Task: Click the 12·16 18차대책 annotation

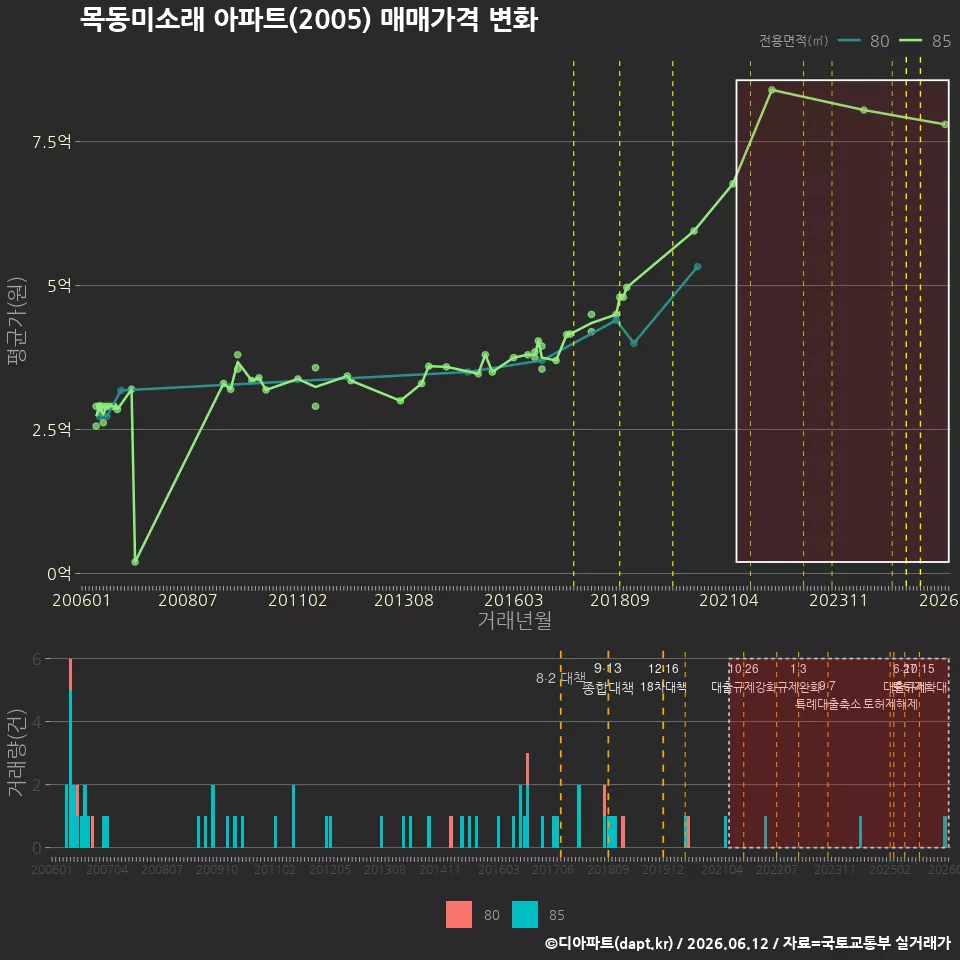Action: (x=663, y=678)
